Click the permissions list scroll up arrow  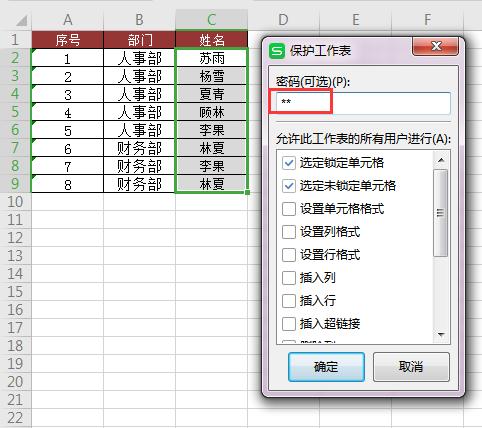tap(441, 160)
